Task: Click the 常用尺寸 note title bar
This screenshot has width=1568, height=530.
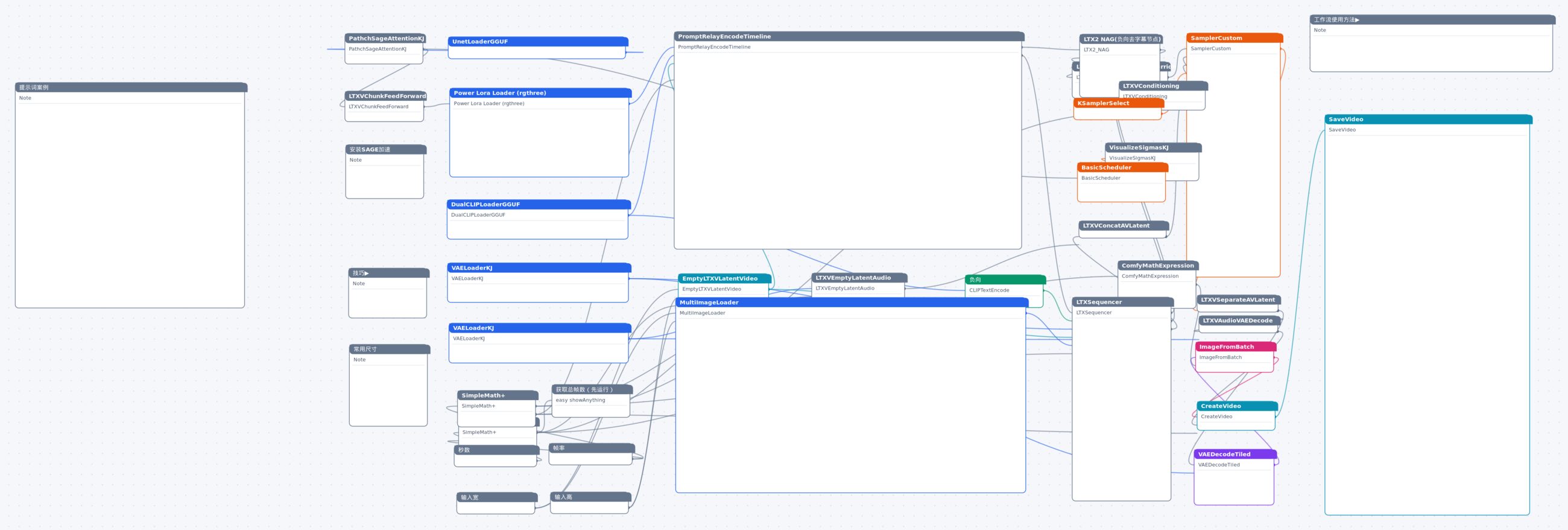Action: [x=390, y=349]
